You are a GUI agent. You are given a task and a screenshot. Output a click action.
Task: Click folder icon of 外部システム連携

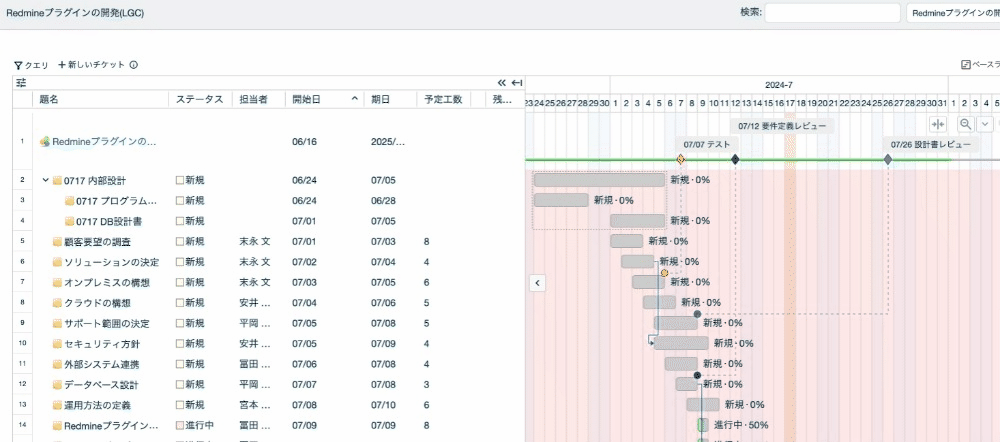[x=57, y=364]
